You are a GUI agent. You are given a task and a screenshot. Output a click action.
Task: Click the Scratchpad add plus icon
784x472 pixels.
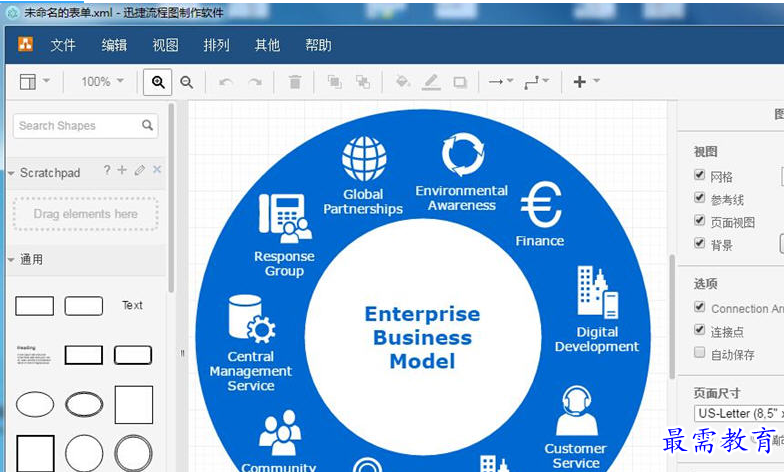coord(122,170)
